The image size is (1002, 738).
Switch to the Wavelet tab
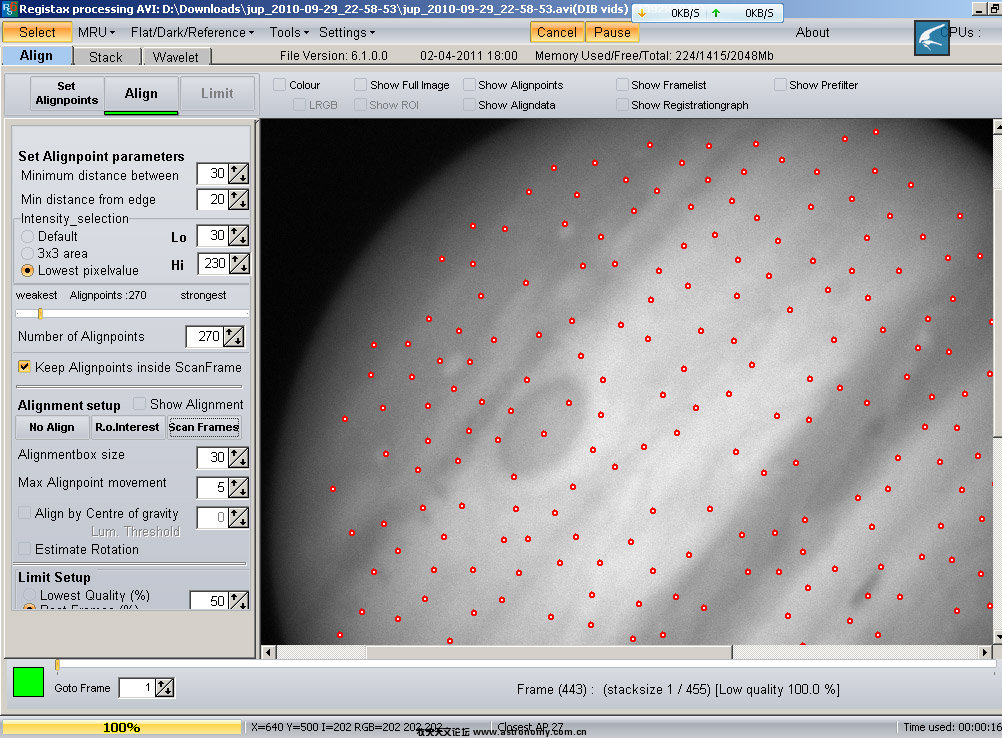(176, 57)
